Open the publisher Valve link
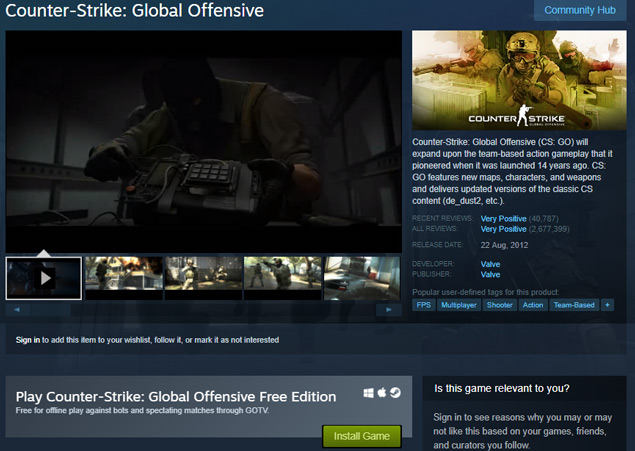Image resolution: width=635 pixels, height=451 pixels. click(x=490, y=274)
